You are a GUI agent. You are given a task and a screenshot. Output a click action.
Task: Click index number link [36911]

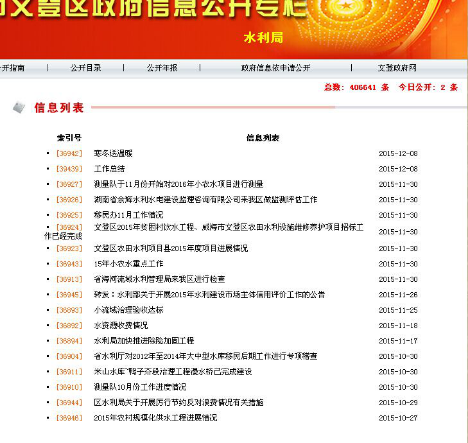[69, 372]
